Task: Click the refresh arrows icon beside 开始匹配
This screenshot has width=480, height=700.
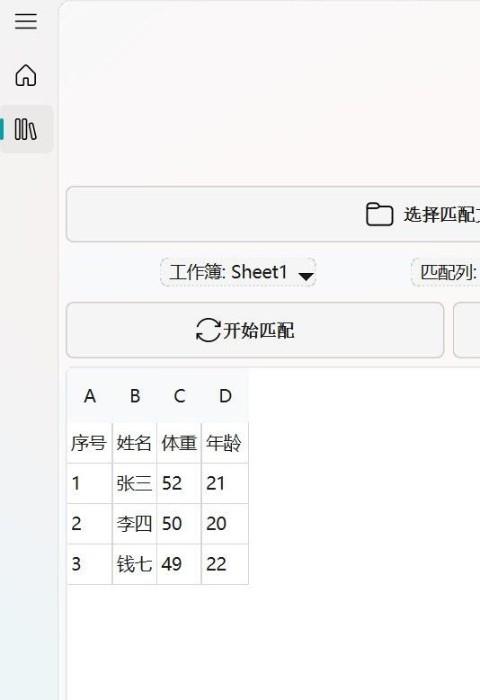Action: pyautogui.click(x=208, y=330)
